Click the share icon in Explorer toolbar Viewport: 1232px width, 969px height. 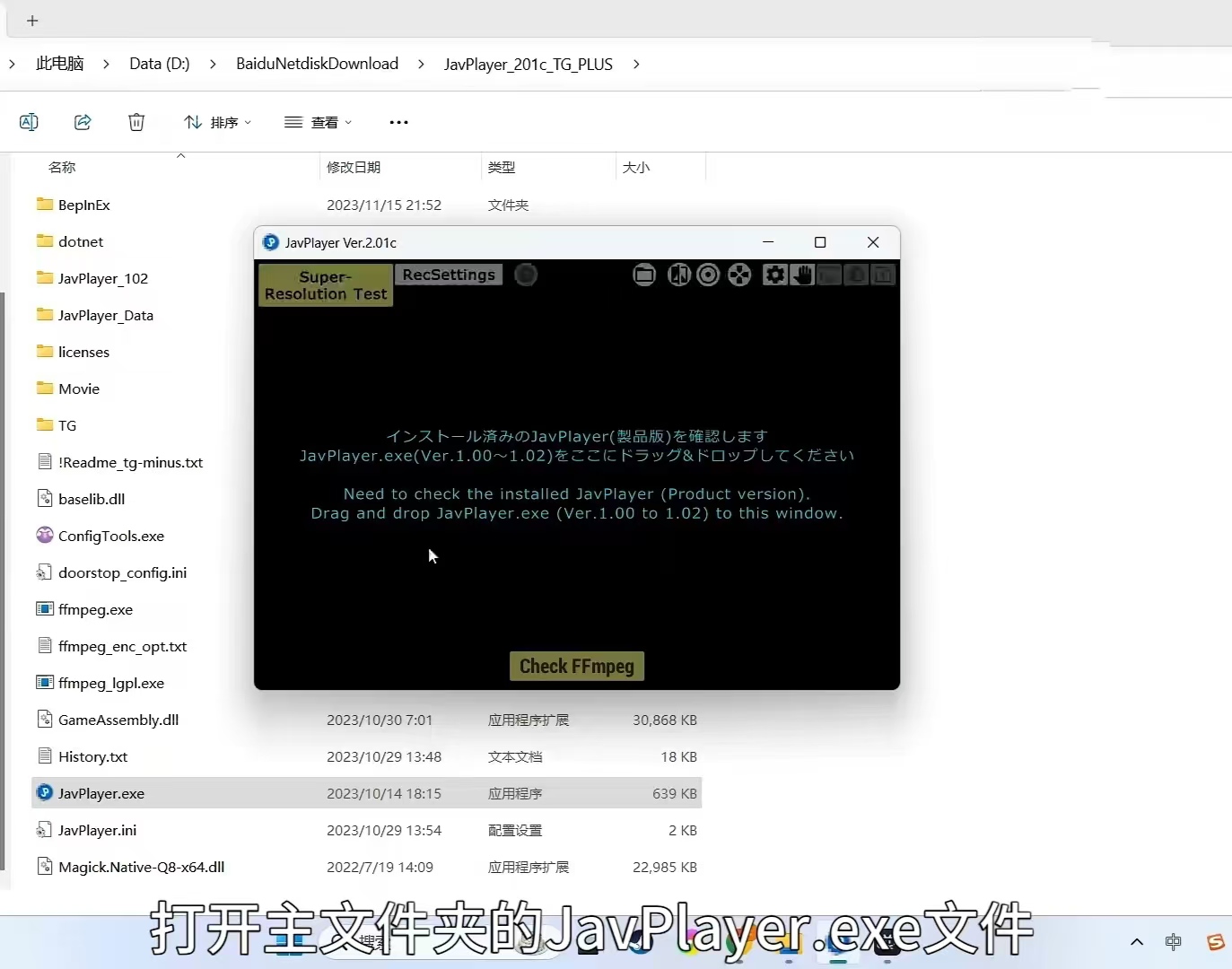click(83, 122)
